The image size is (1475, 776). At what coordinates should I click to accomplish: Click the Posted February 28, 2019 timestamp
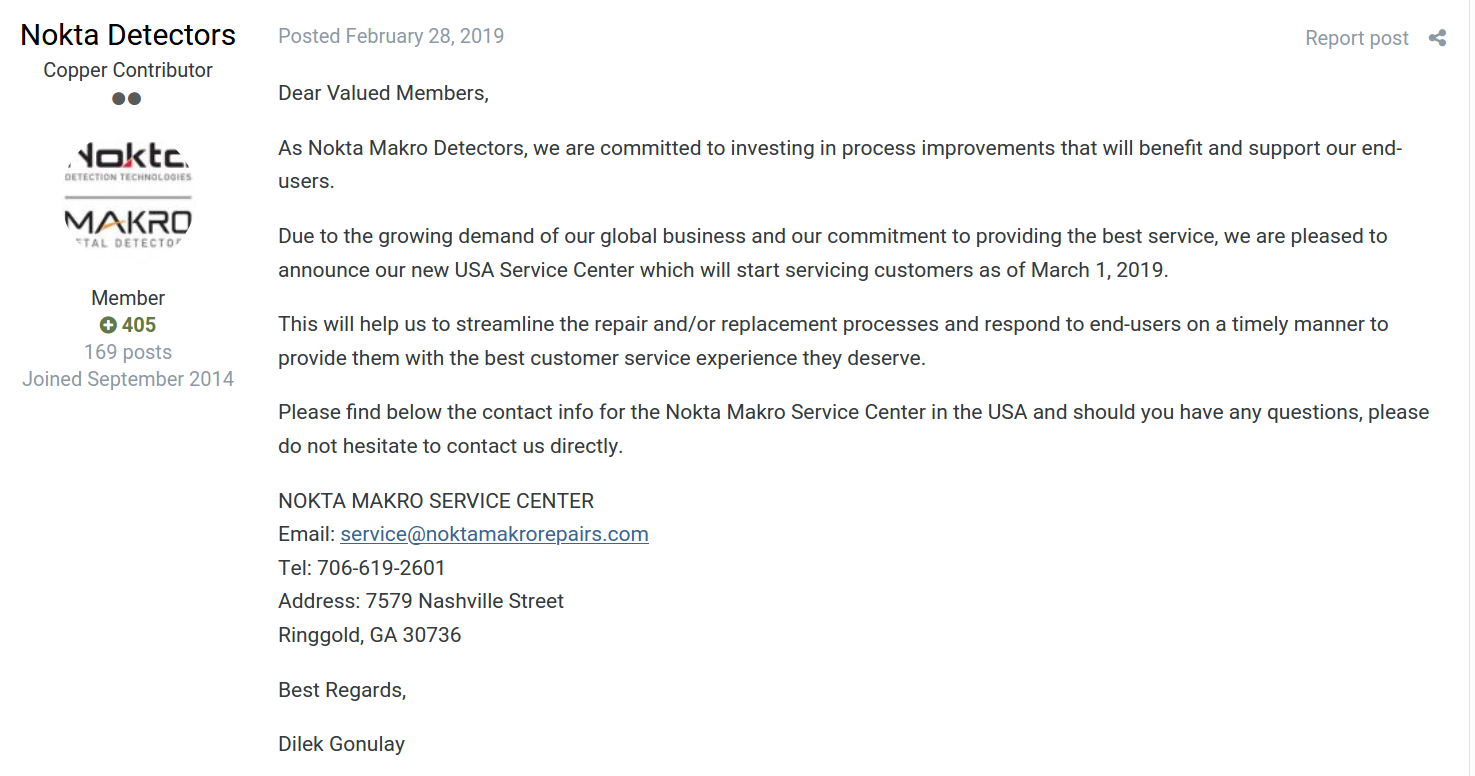tap(391, 36)
